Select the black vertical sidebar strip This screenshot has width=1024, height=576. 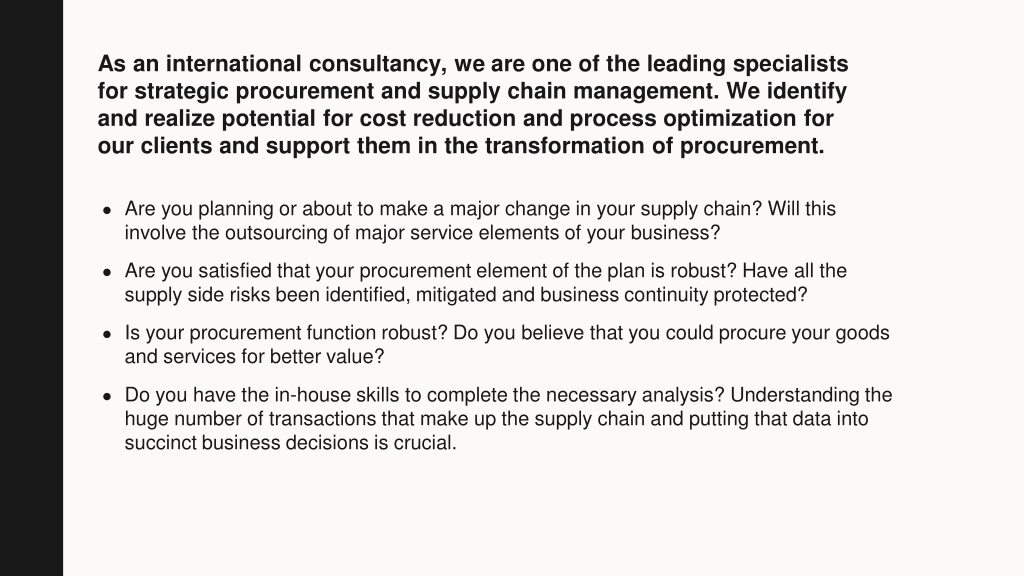point(31,288)
